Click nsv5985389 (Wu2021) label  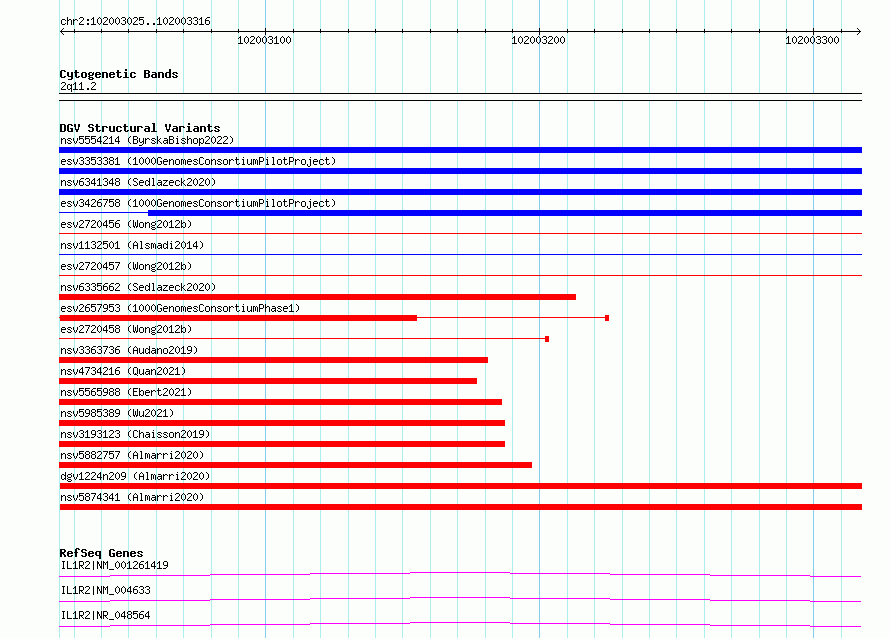pos(117,413)
